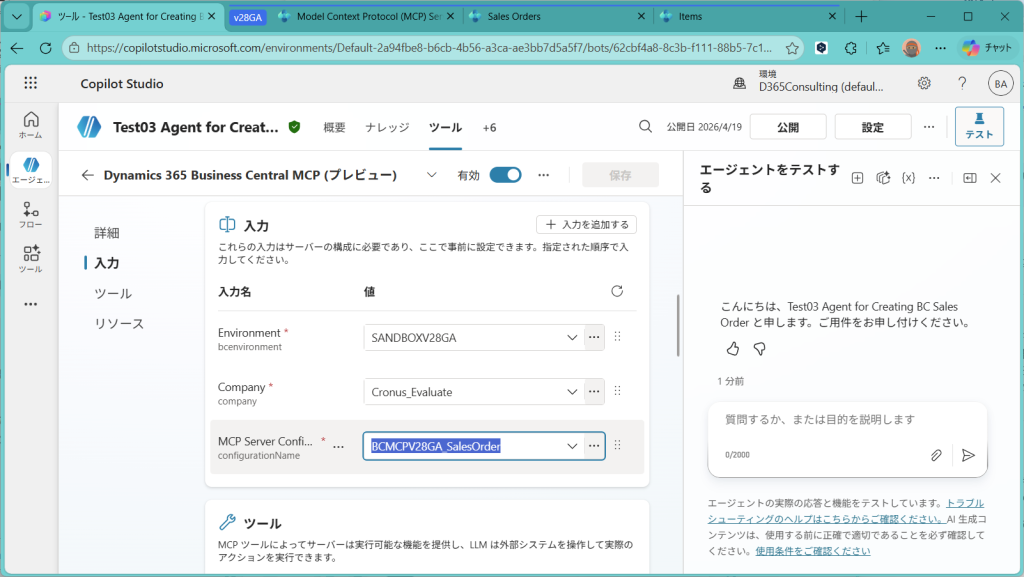The image size is (1024, 577).
Task: Click thumbs up on agent greeting
Action: [732, 349]
